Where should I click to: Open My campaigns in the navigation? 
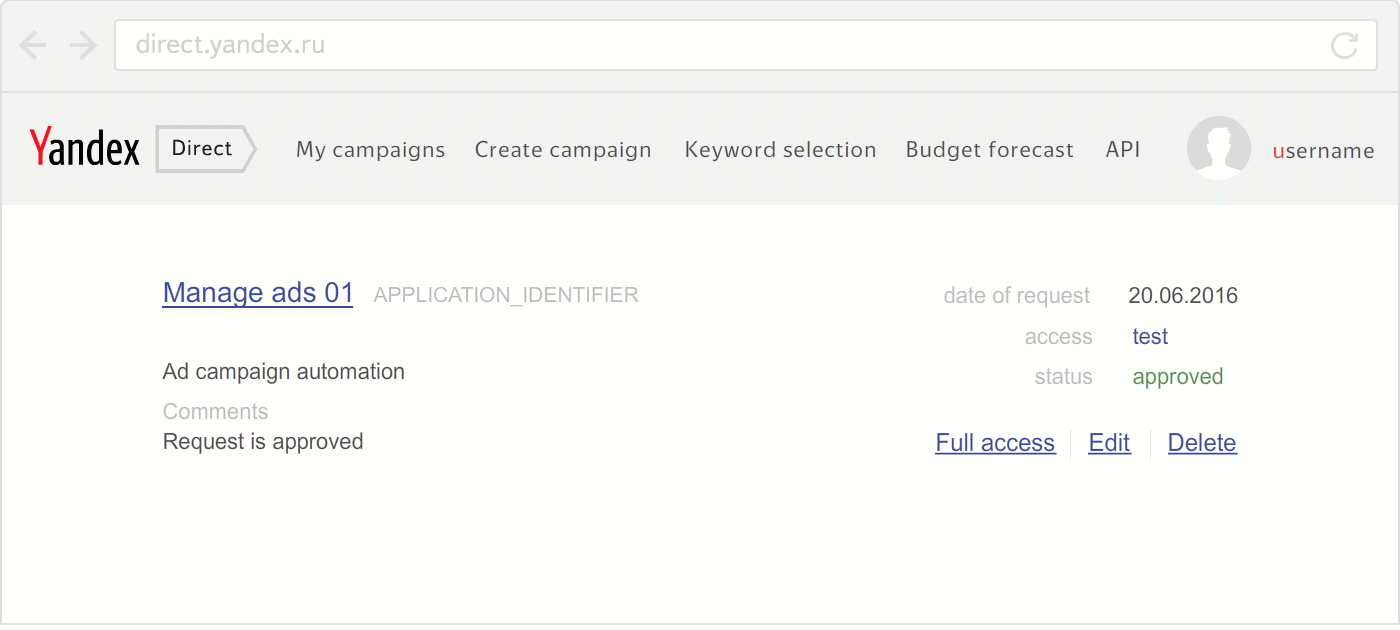tap(370, 150)
